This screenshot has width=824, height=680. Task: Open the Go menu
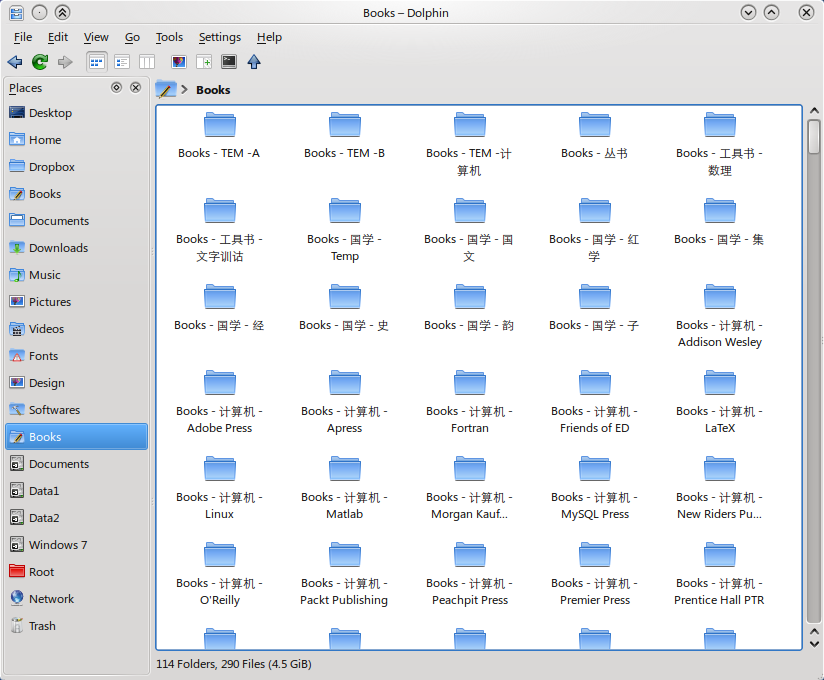pos(132,37)
